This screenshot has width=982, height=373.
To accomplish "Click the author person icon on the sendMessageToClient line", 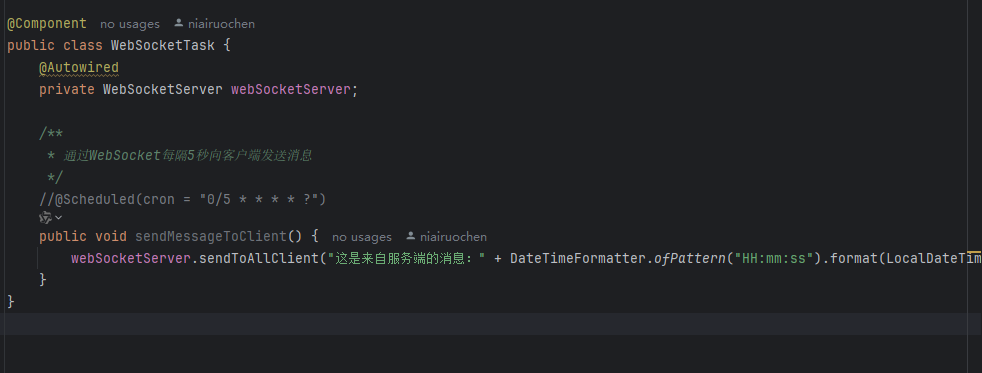I will pyautogui.click(x=411, y=236).
